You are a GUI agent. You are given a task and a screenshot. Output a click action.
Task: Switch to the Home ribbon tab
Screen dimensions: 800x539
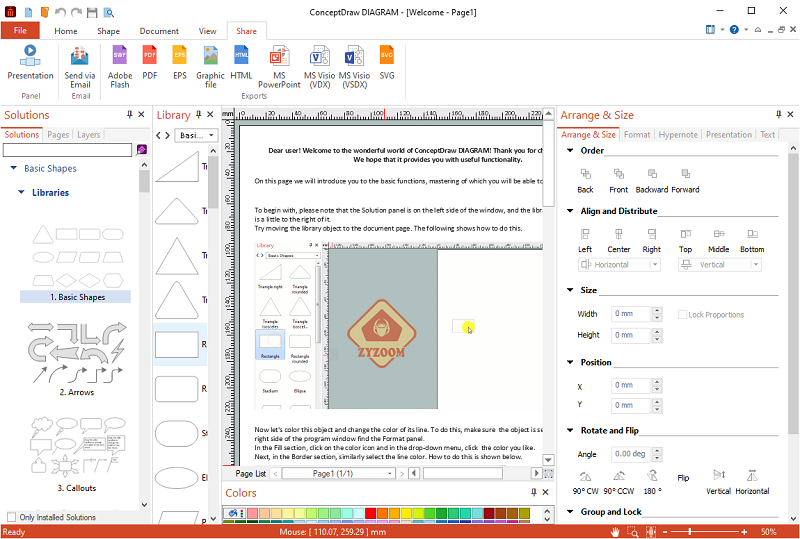(66, 31)
